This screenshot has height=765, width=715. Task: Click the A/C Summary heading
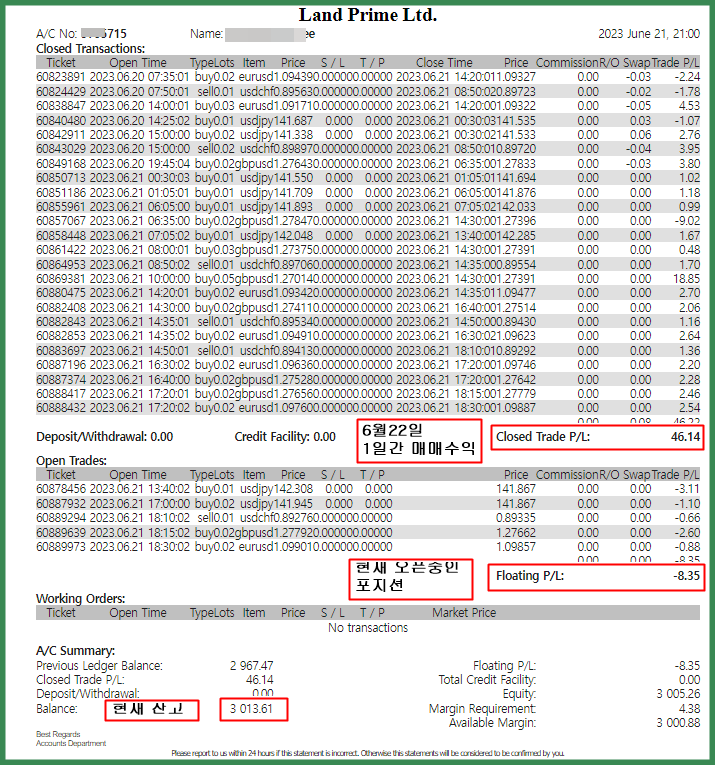(x=76, y=651)
